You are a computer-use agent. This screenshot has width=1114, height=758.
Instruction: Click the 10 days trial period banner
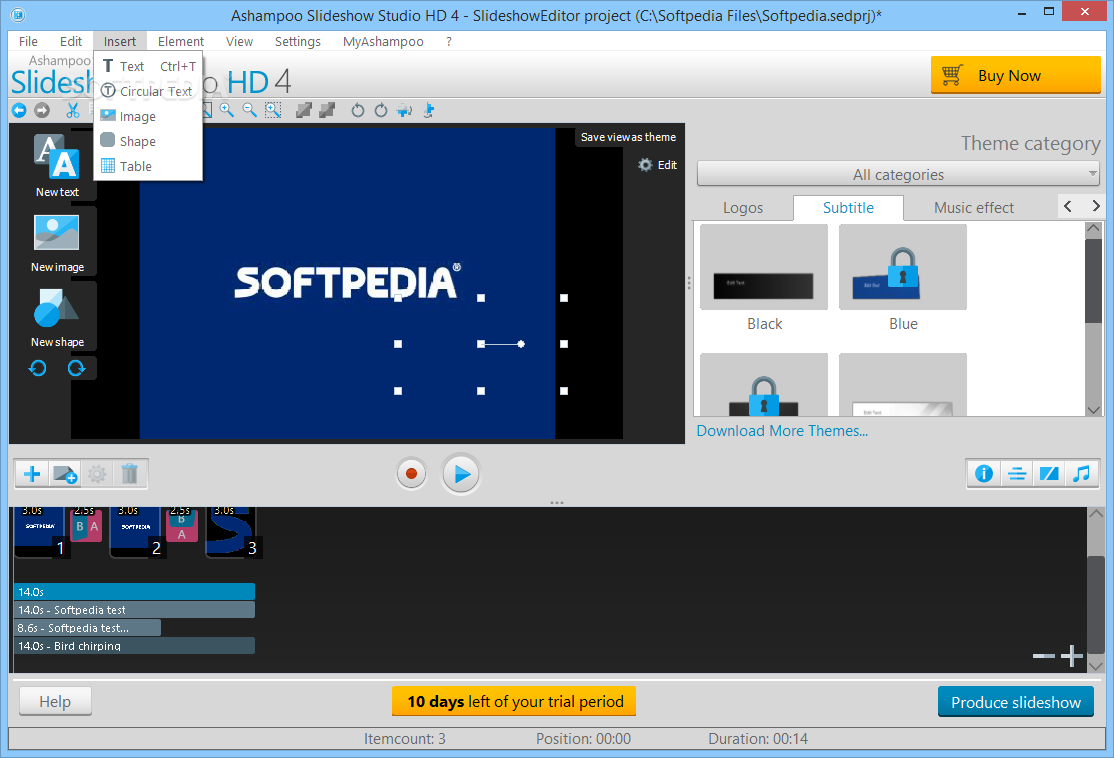[514, 701]
